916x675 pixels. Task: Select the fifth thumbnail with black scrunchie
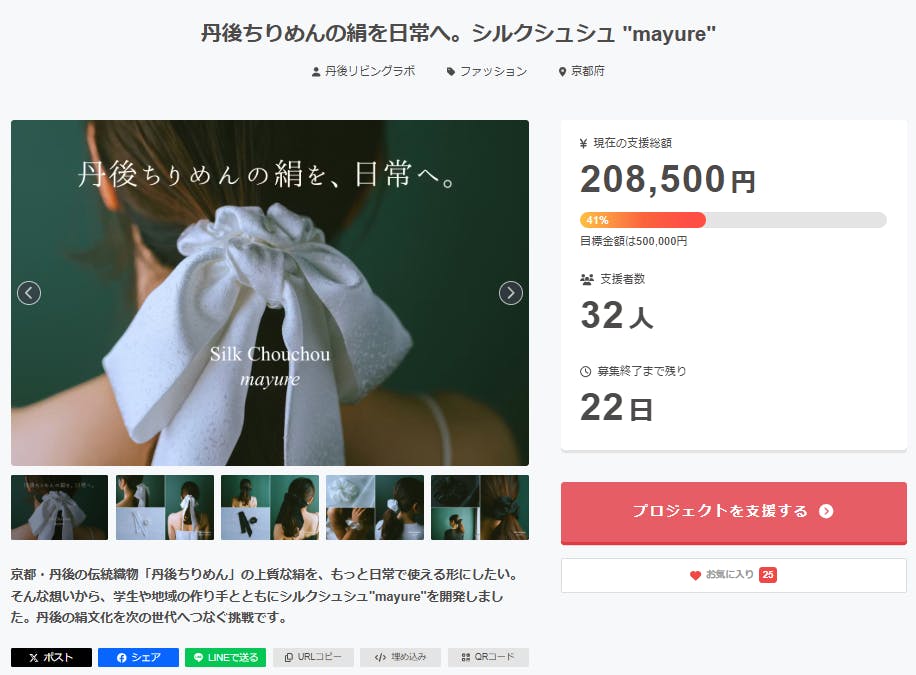(480, 507)
